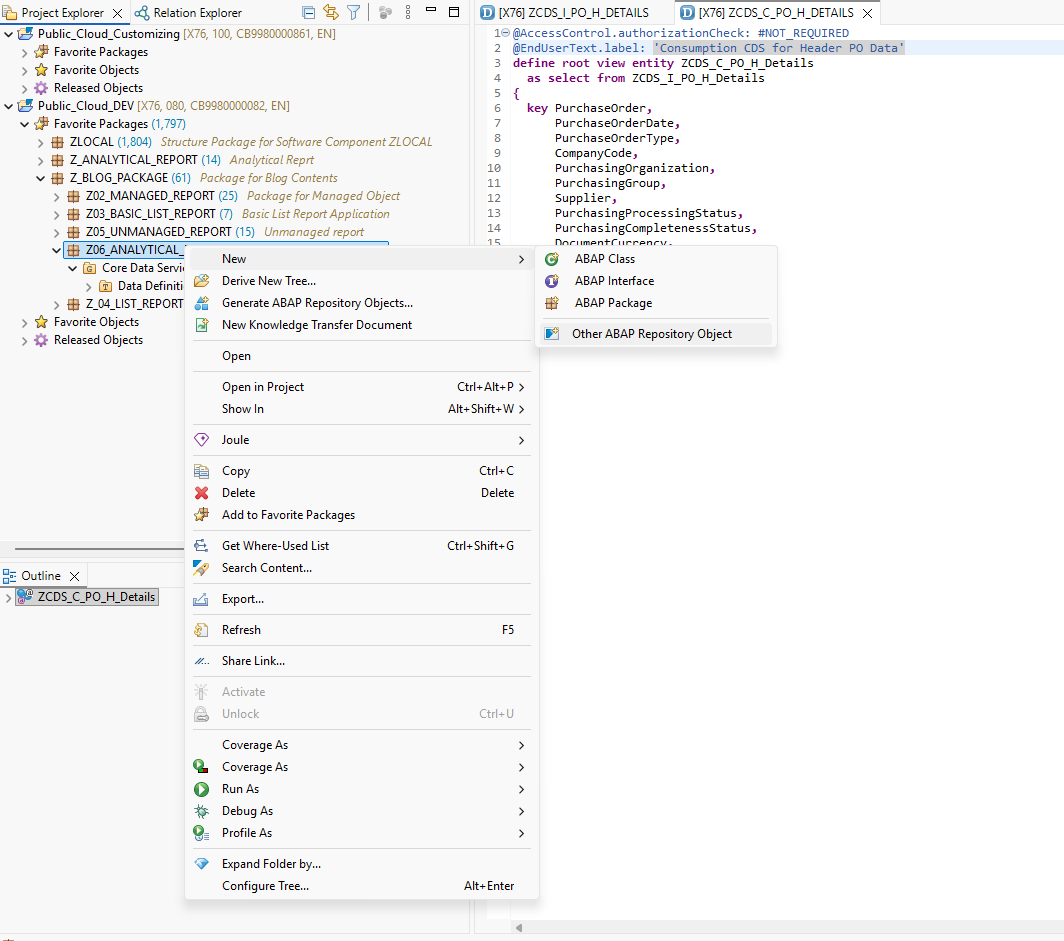The image size is (1064, 941).
Task: Select Open in Project menu entry
Action: point(361,387)
